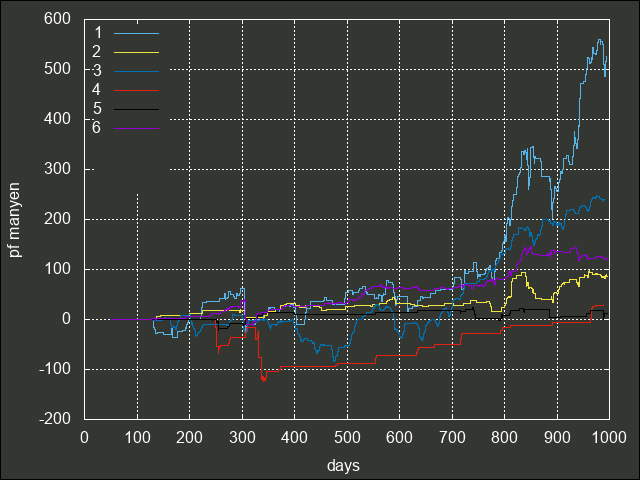The height and width of the screenshot is (480, 640).
Task: Click y-axis tick label "-100"
Action: click(x=55, y=369)
